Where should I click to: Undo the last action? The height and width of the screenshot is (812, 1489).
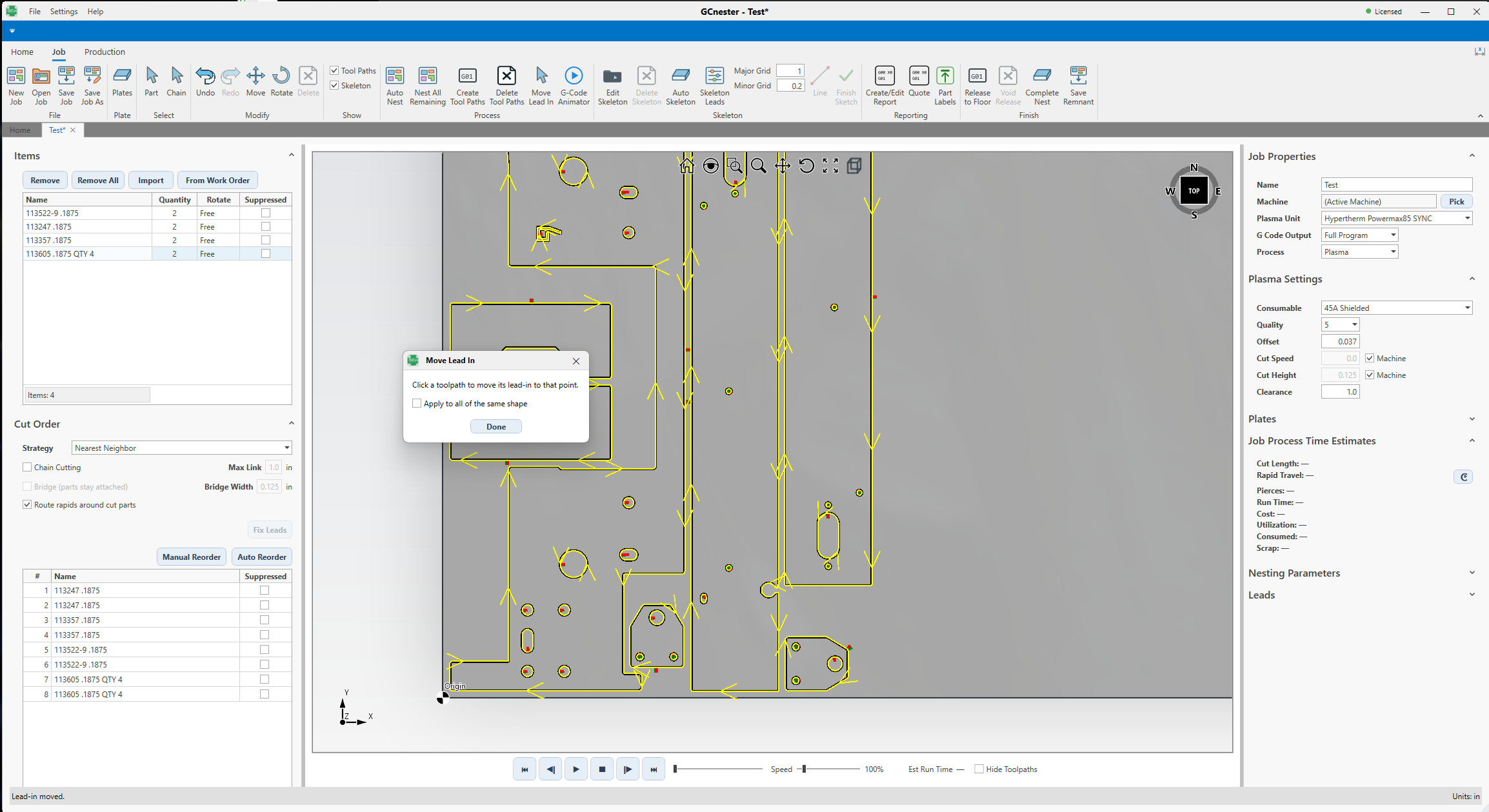[205, 82]
